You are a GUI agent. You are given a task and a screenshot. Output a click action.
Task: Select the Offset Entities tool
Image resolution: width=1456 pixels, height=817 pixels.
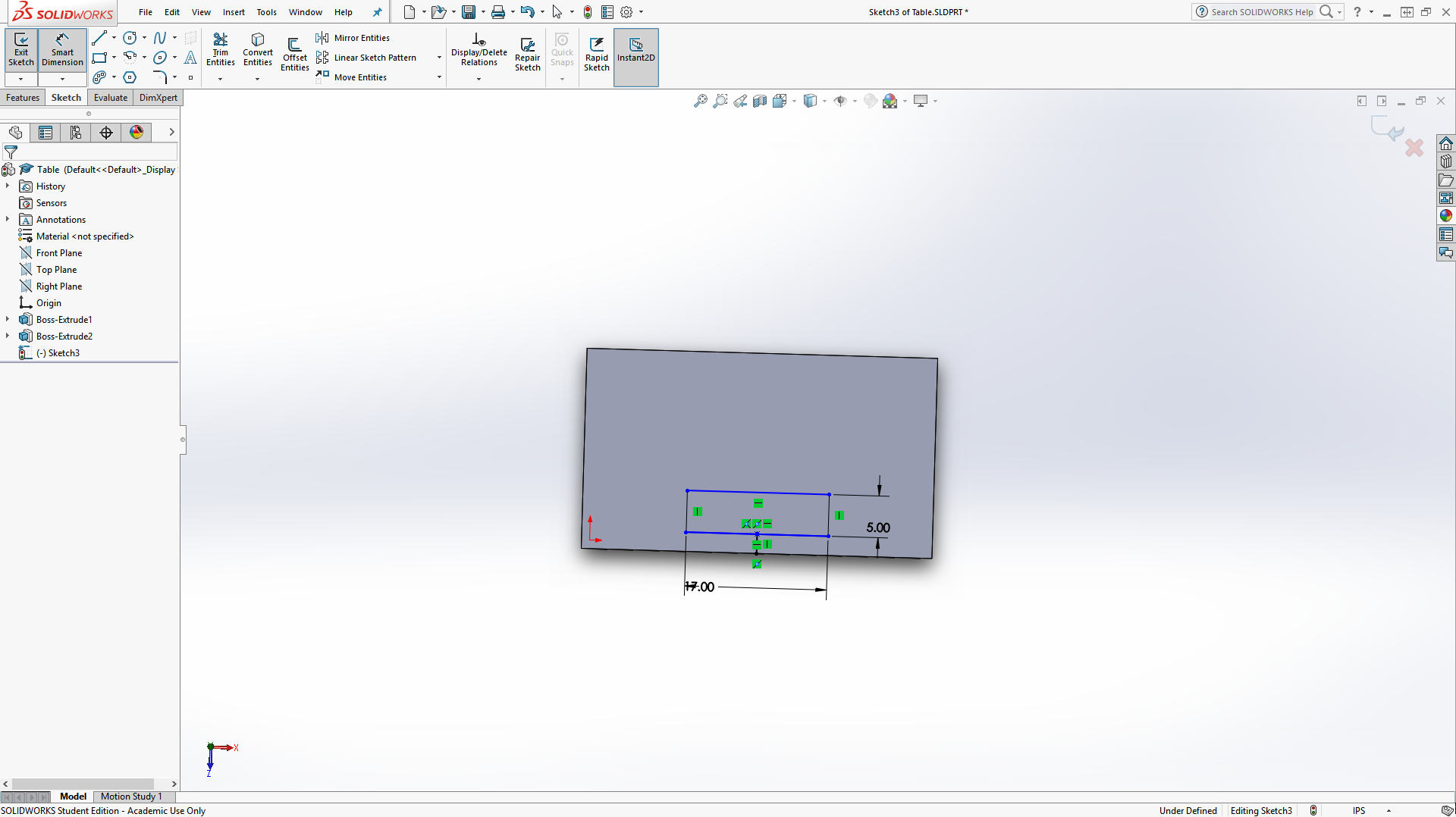(294, 53)
